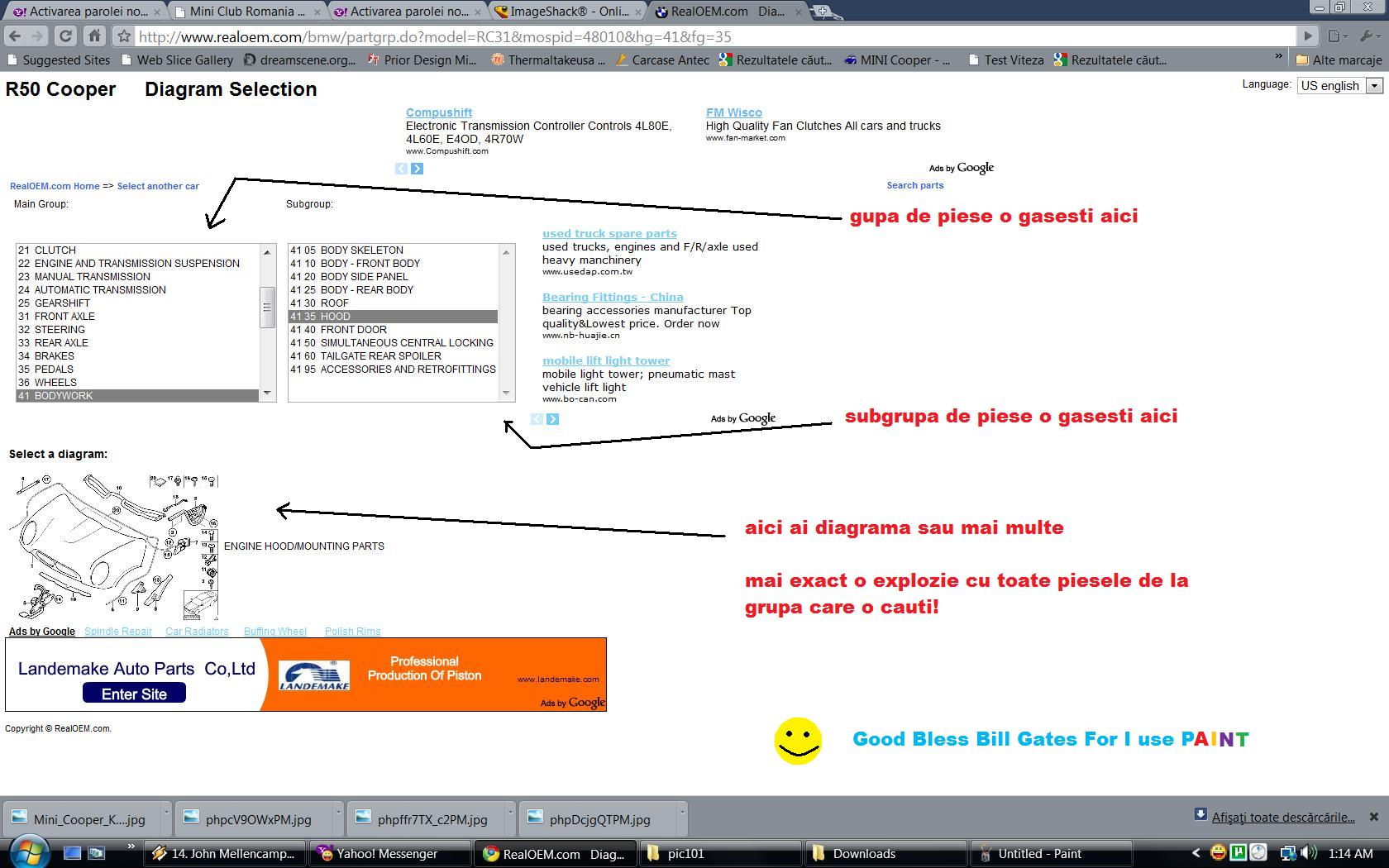This screenshot has height=868, width=1389.
Task: Click the browser Forward arrow
Action: (x=37, y=36)
